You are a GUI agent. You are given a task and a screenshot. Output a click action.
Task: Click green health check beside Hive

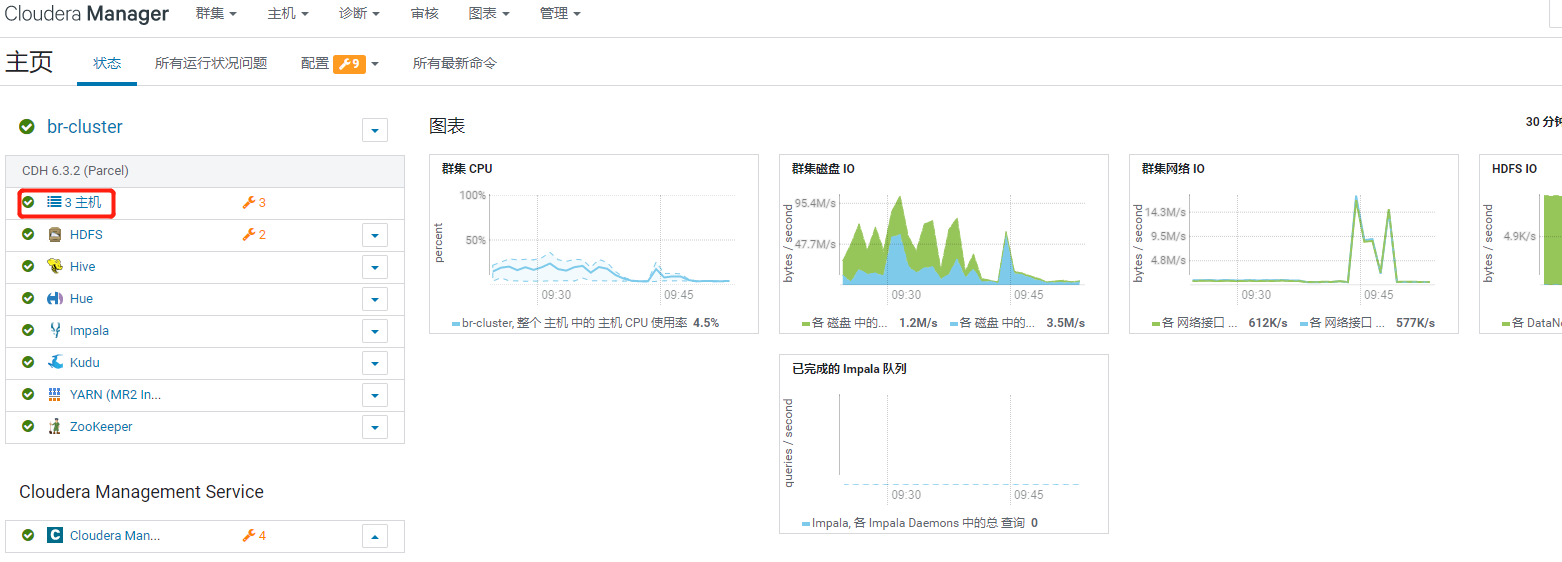28,267
